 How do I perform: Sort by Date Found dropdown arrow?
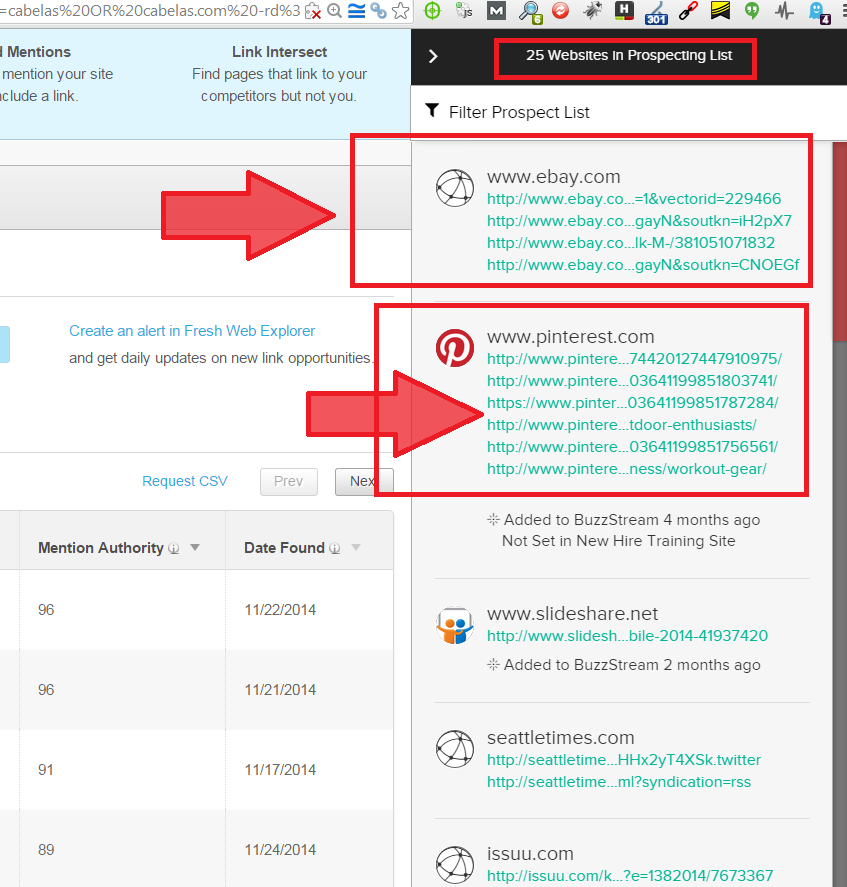(356, 547)
